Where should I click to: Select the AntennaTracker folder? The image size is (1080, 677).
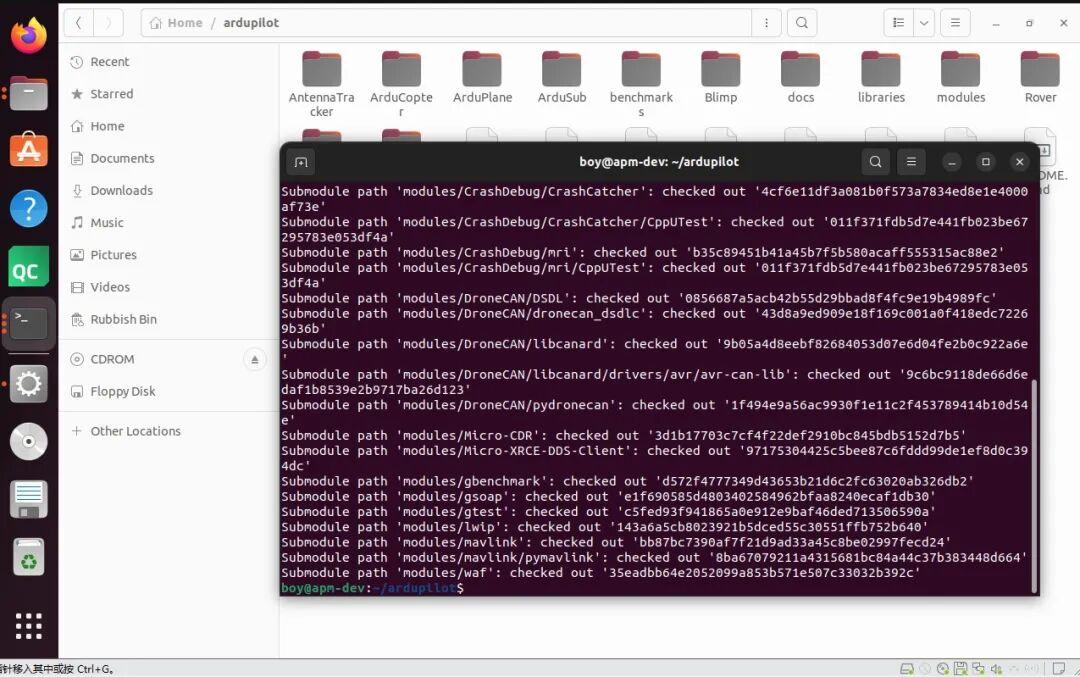[321, 83]
